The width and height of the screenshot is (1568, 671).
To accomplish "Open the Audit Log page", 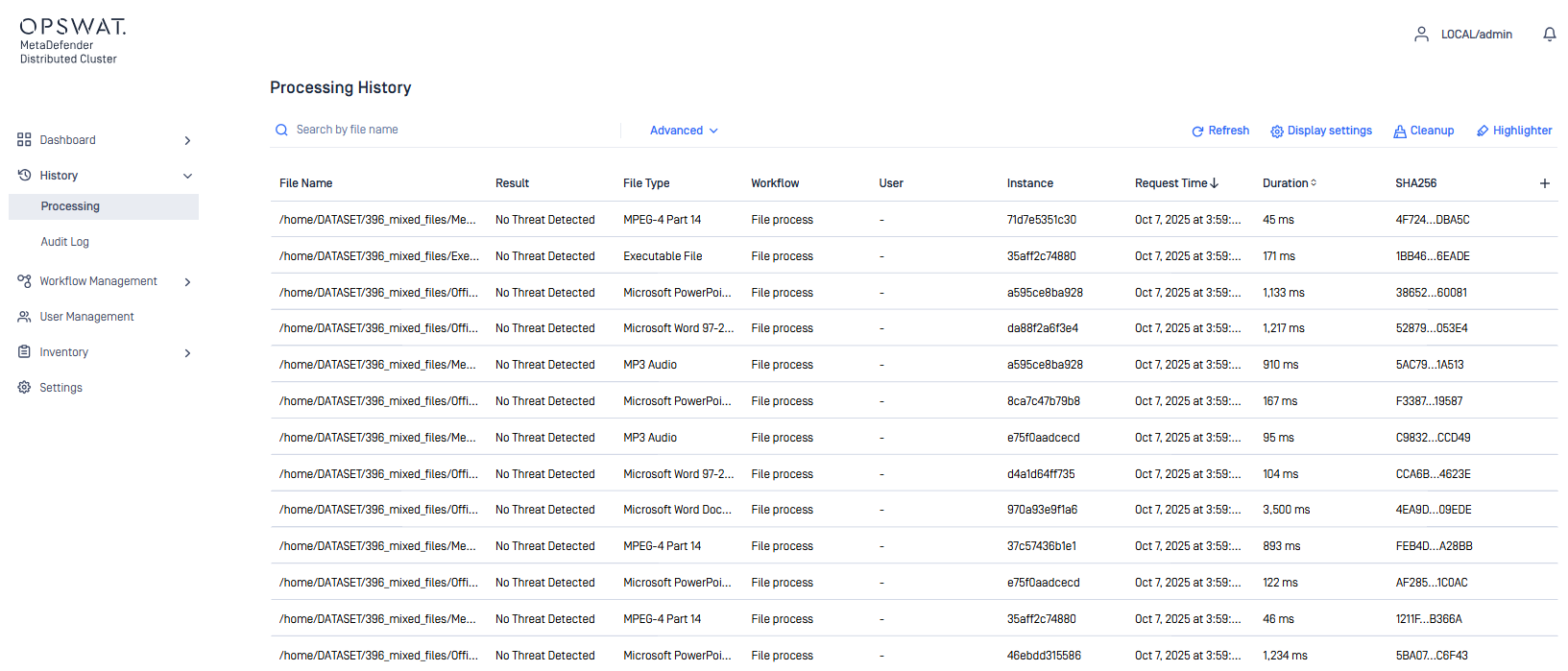I will click(x=64, y=242).
